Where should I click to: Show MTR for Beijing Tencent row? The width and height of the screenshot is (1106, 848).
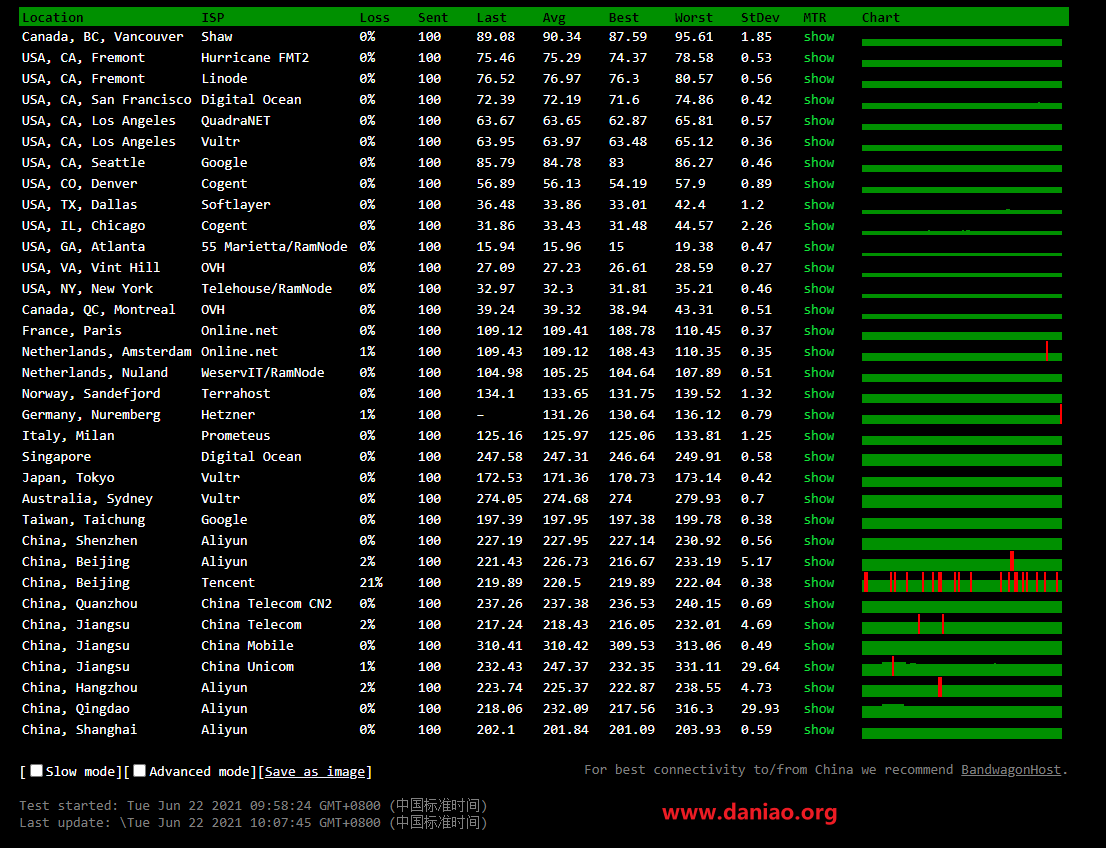819,583
